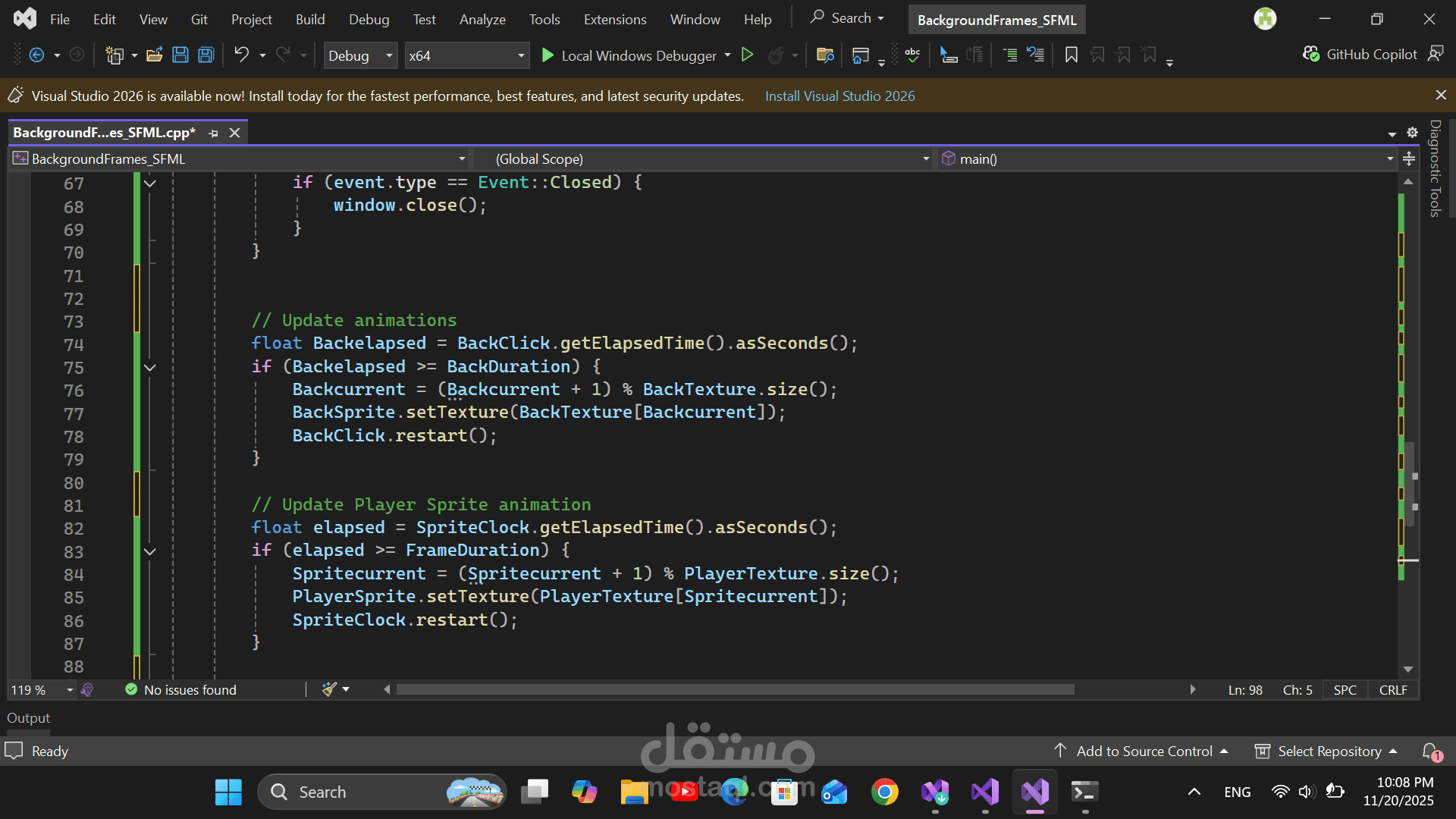Click the Save All toolbar icon

pyautogui.click(x=206, y=55)
